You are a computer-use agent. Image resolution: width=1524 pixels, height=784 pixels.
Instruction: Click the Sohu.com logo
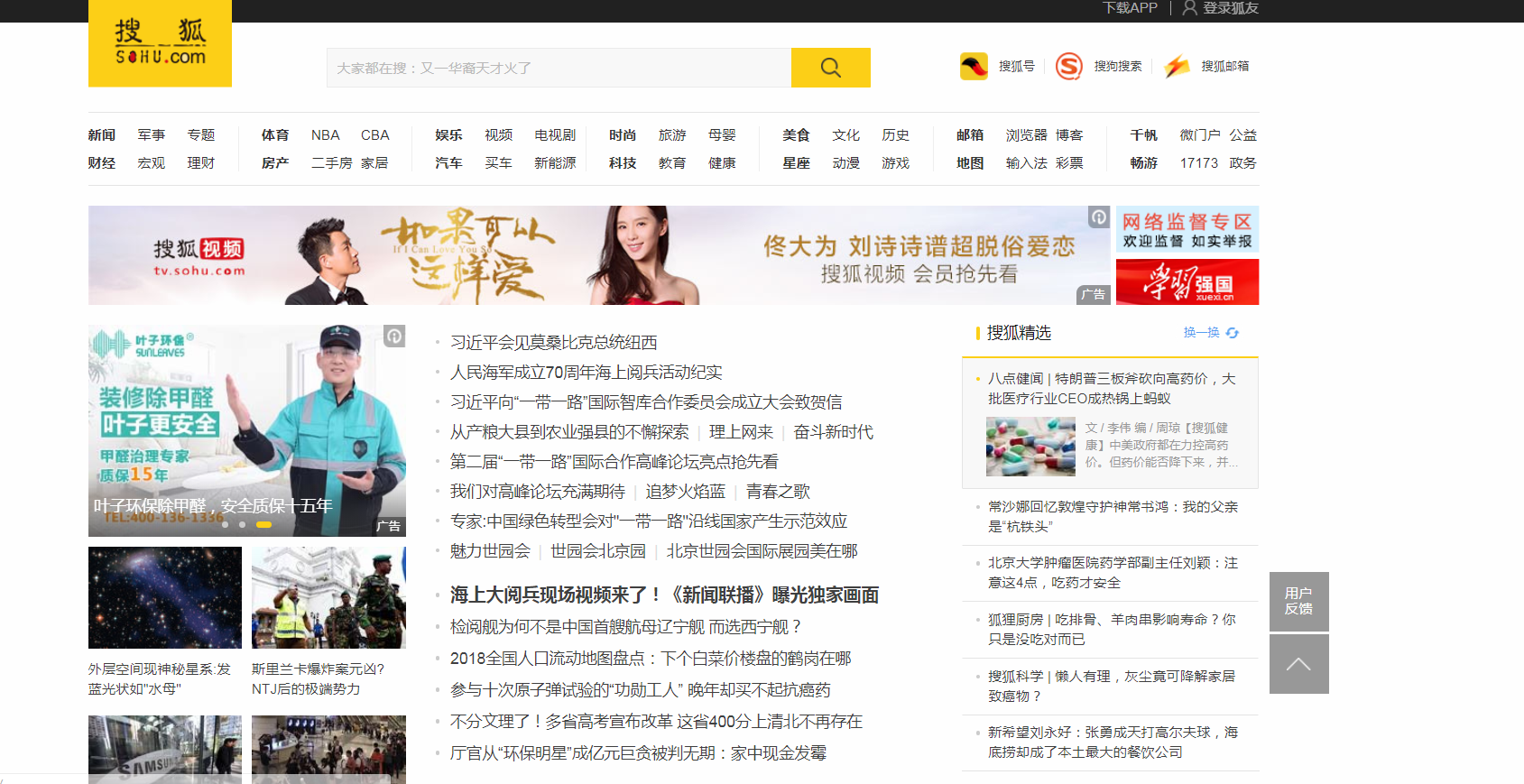click(x=160, y=43)
